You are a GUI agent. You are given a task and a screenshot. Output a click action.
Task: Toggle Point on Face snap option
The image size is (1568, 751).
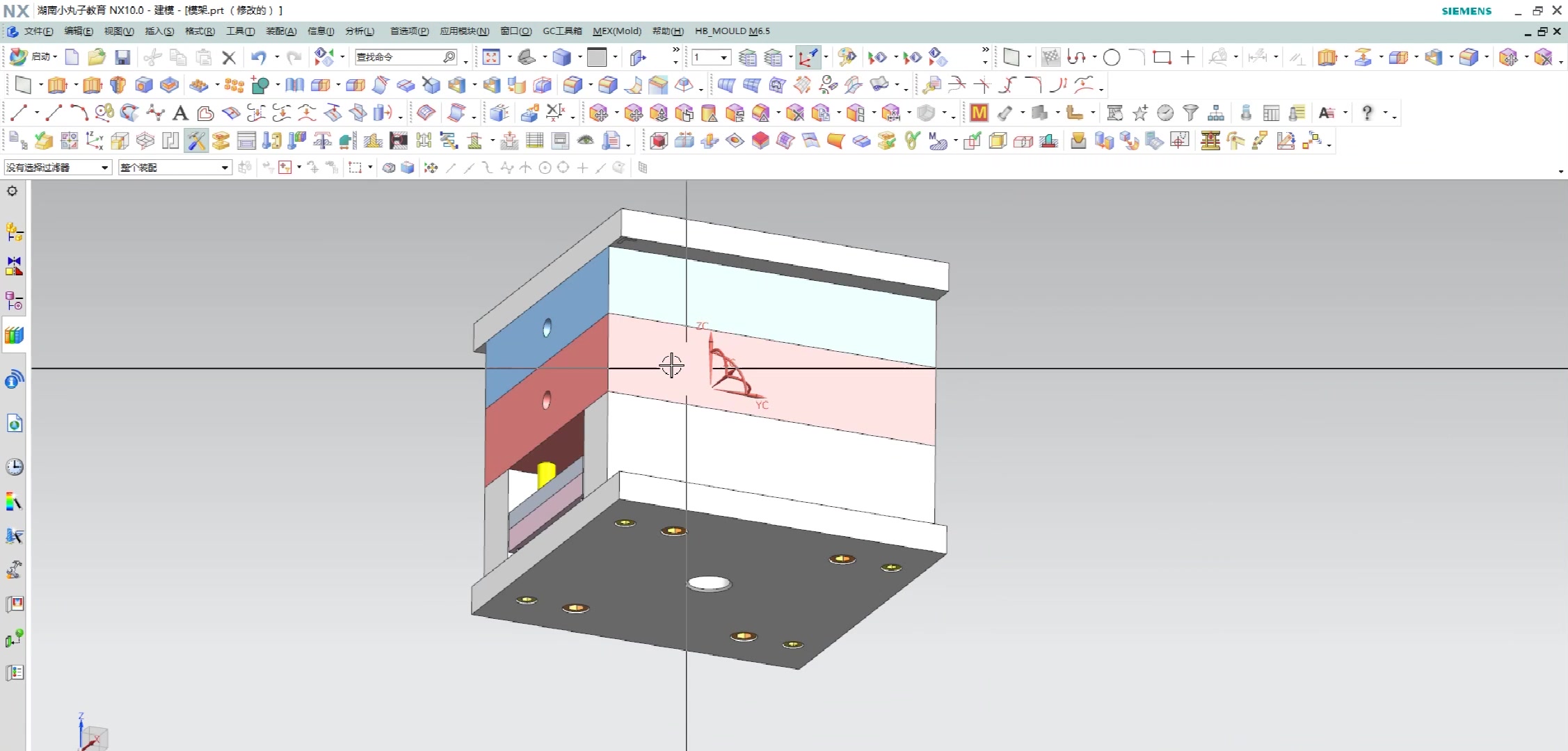pos(619,168)
